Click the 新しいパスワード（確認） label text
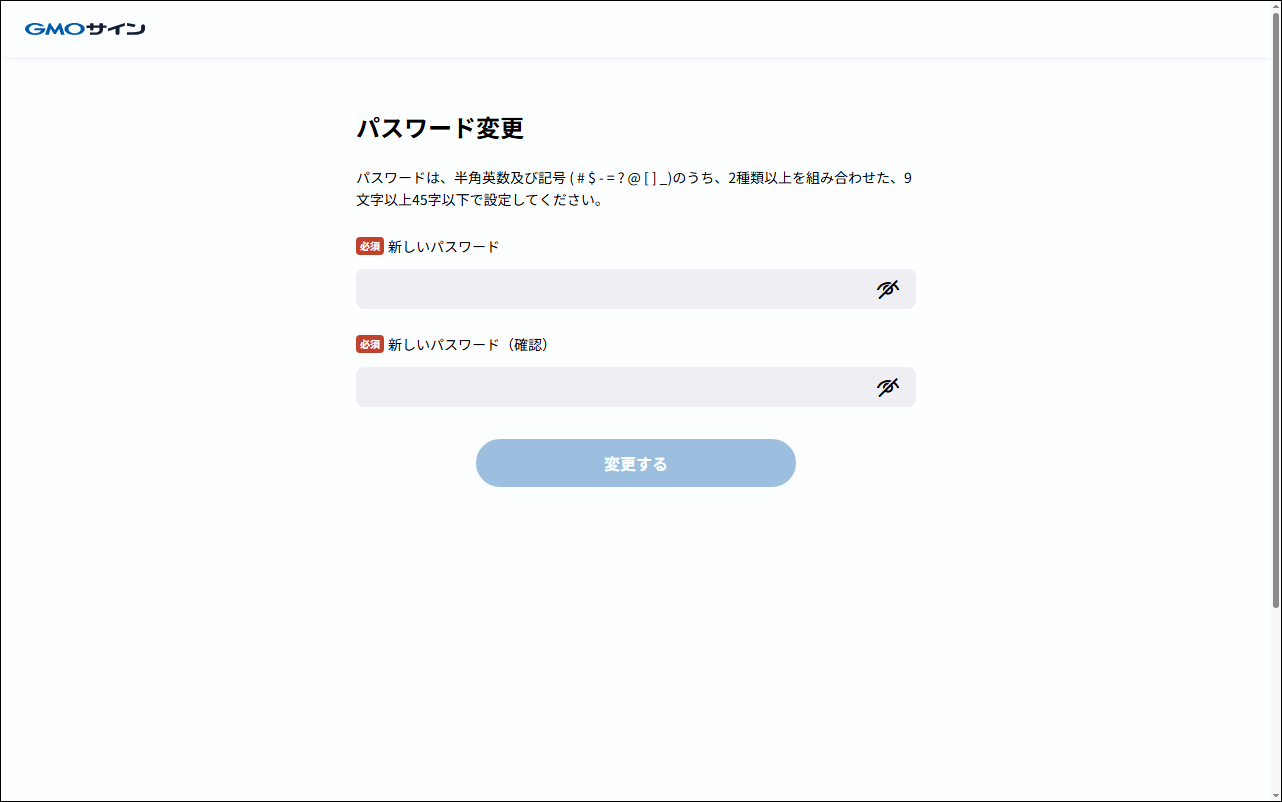 point(471,344)
